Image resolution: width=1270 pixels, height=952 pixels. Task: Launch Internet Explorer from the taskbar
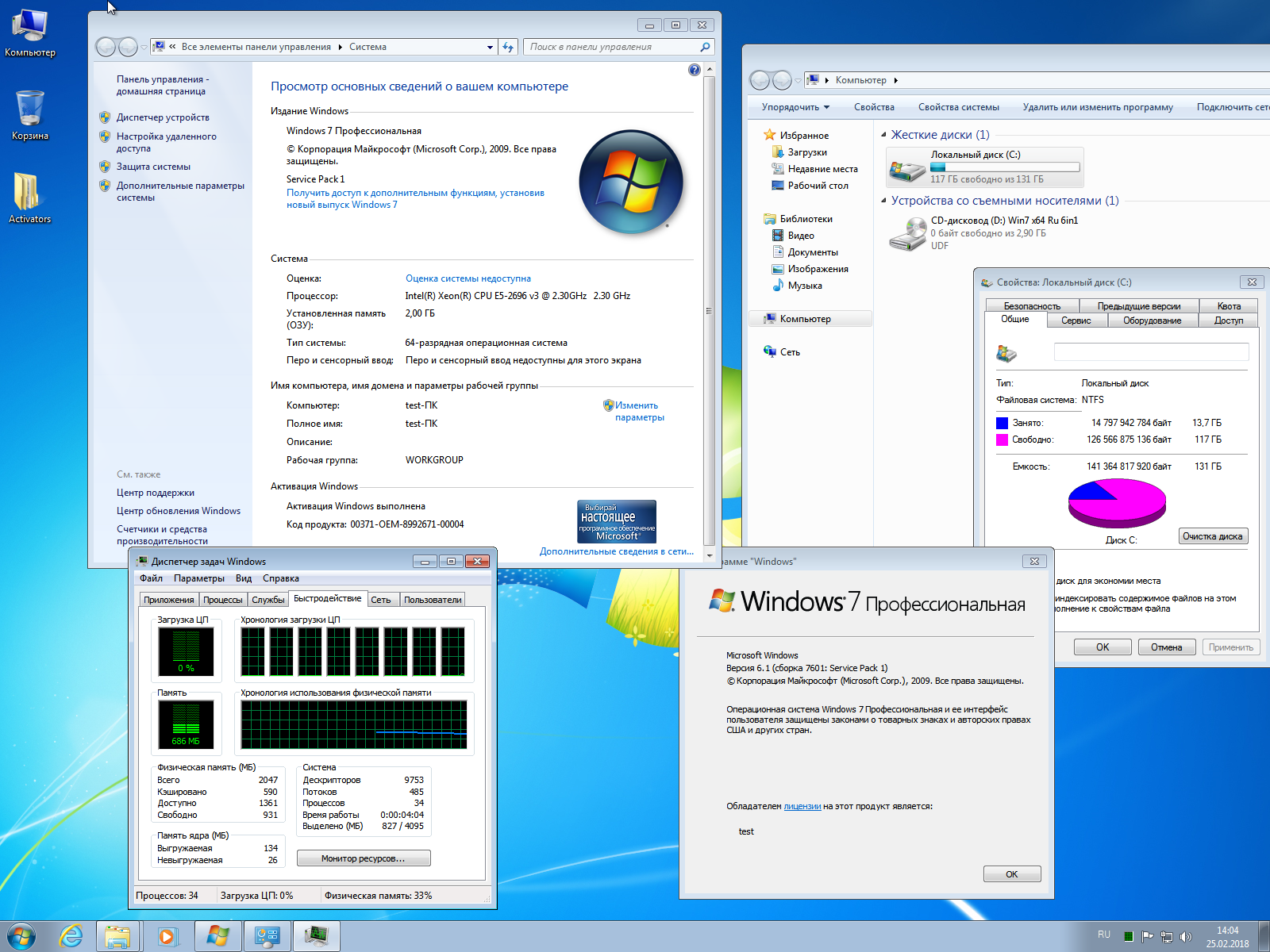click(71, 936)
